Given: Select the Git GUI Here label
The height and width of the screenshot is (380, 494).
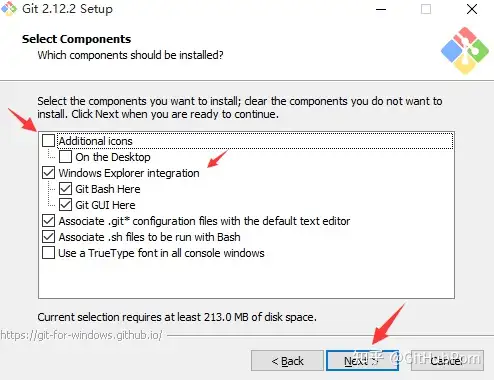Looking at the screenshot, I should coord(105,205).
